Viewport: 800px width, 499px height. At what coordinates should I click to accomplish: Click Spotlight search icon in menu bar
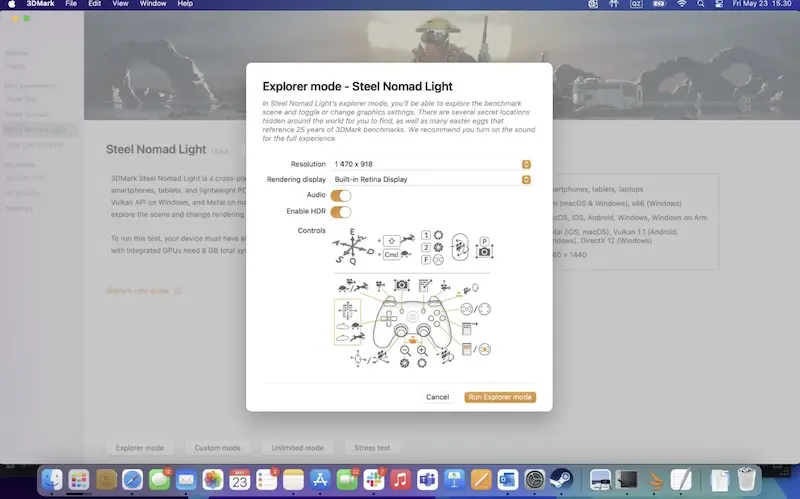tap(701, 4)
